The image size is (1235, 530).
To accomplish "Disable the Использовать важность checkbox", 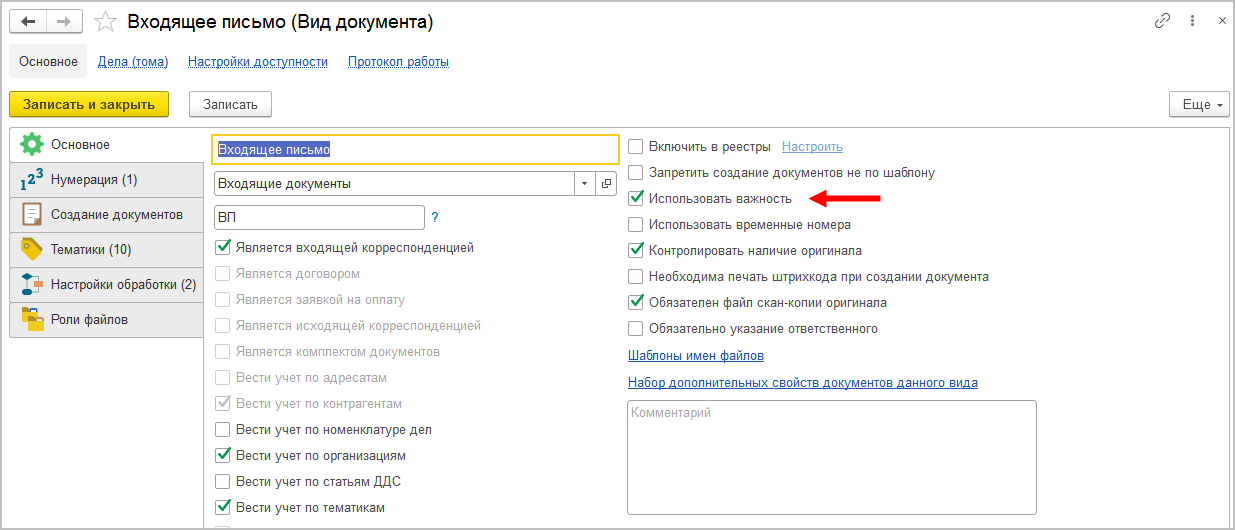I will (636, 199).
